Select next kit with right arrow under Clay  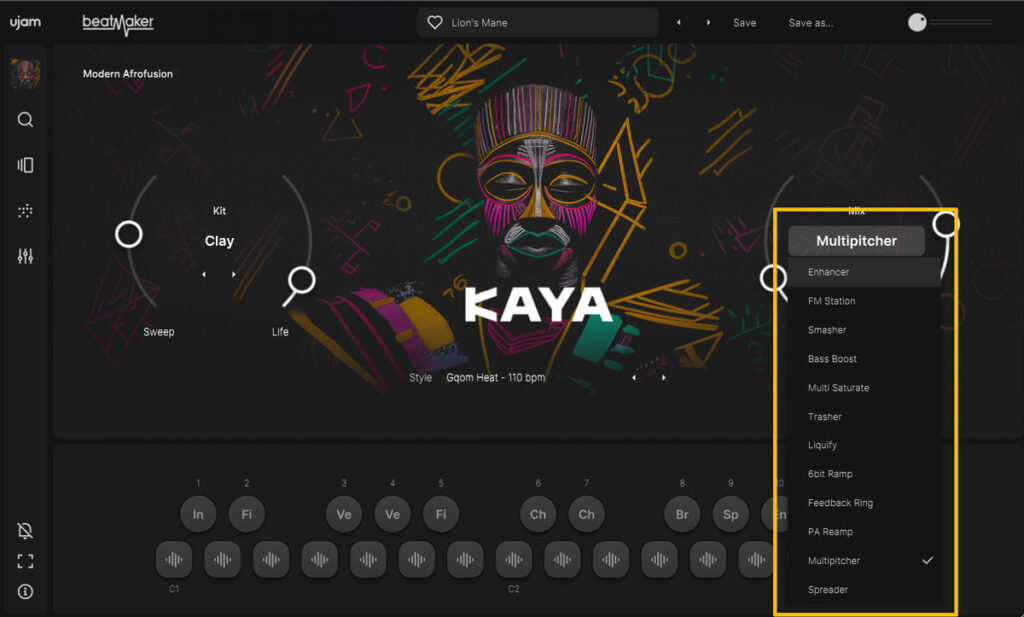point(234,274)
